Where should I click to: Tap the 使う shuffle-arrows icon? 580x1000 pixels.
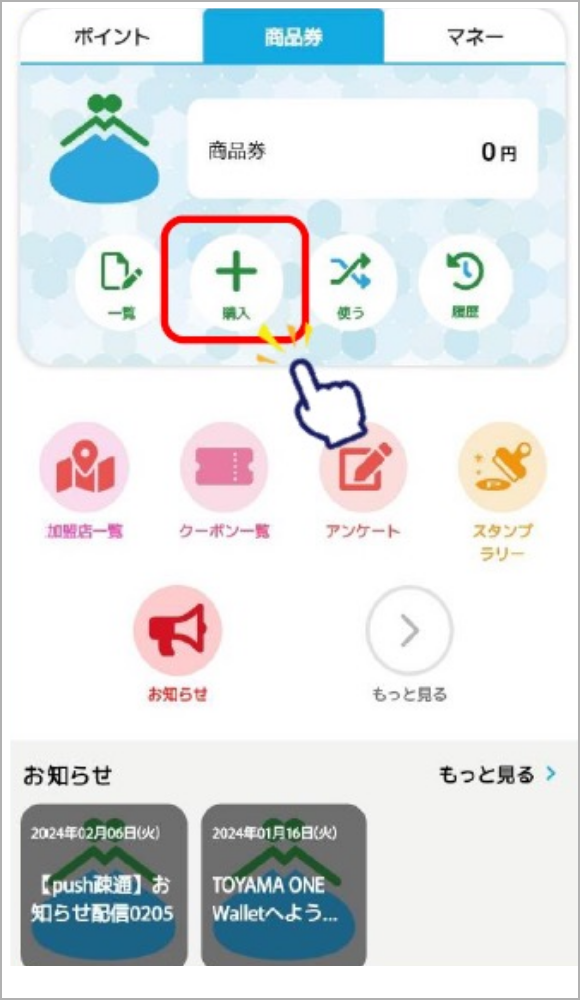click(350, 281)
